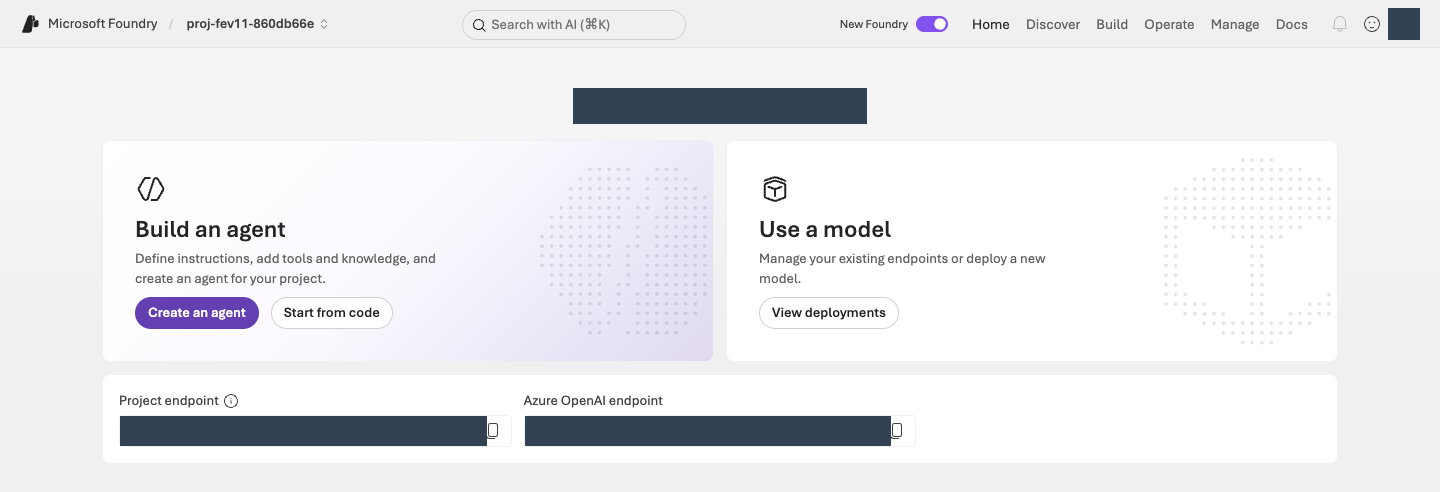Open the Manage tab
Screen dimensions: 1440x492
pos(1235,24)
